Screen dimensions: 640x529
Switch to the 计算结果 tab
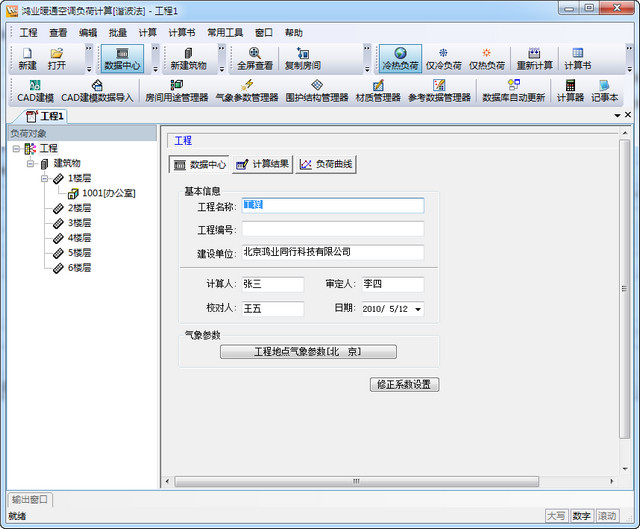coord(262,164)
